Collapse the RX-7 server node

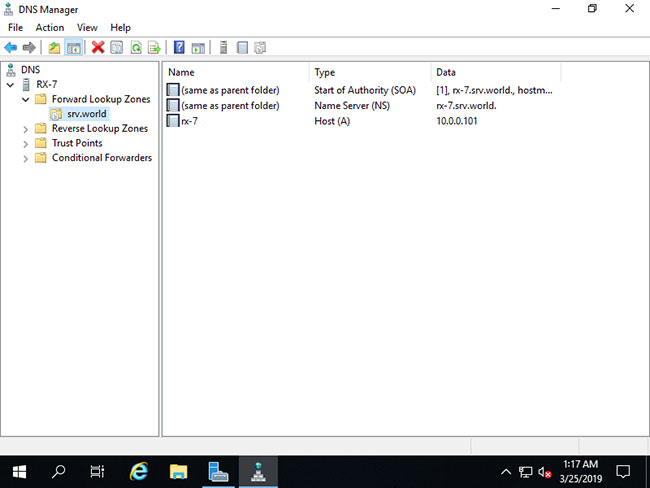(11, 85)
